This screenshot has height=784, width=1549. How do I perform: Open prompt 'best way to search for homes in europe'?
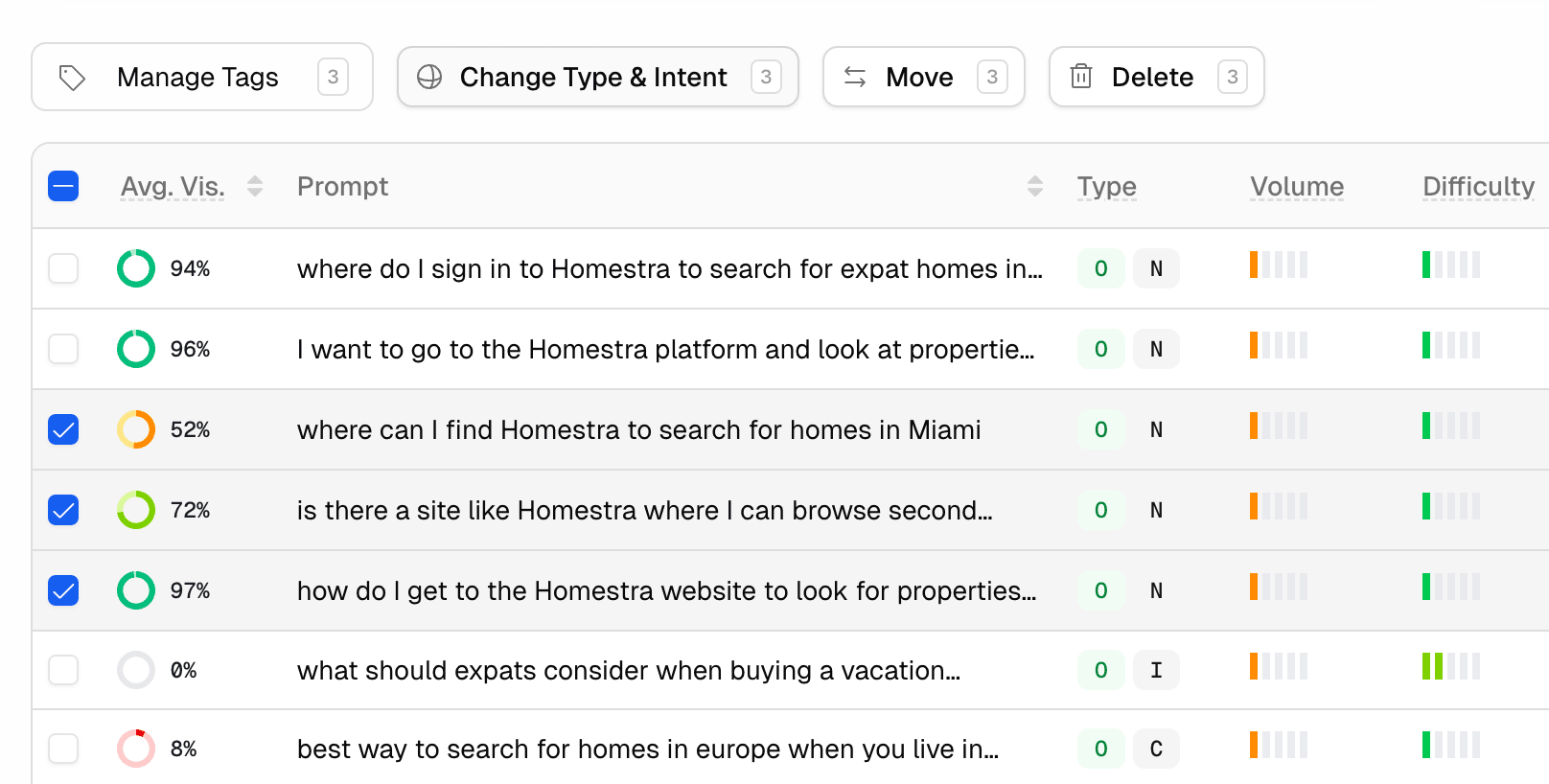pyautogui.click(x=648, y=749)
